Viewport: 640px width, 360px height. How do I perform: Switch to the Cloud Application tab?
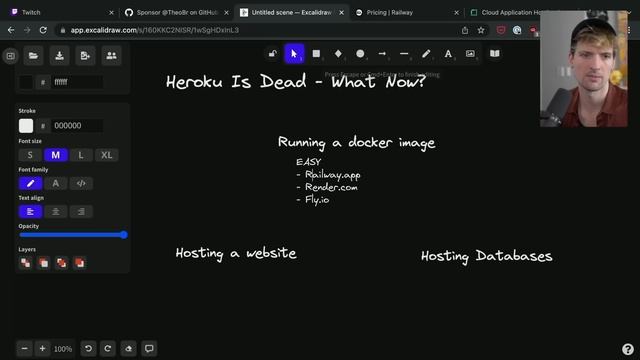[506, 13]
